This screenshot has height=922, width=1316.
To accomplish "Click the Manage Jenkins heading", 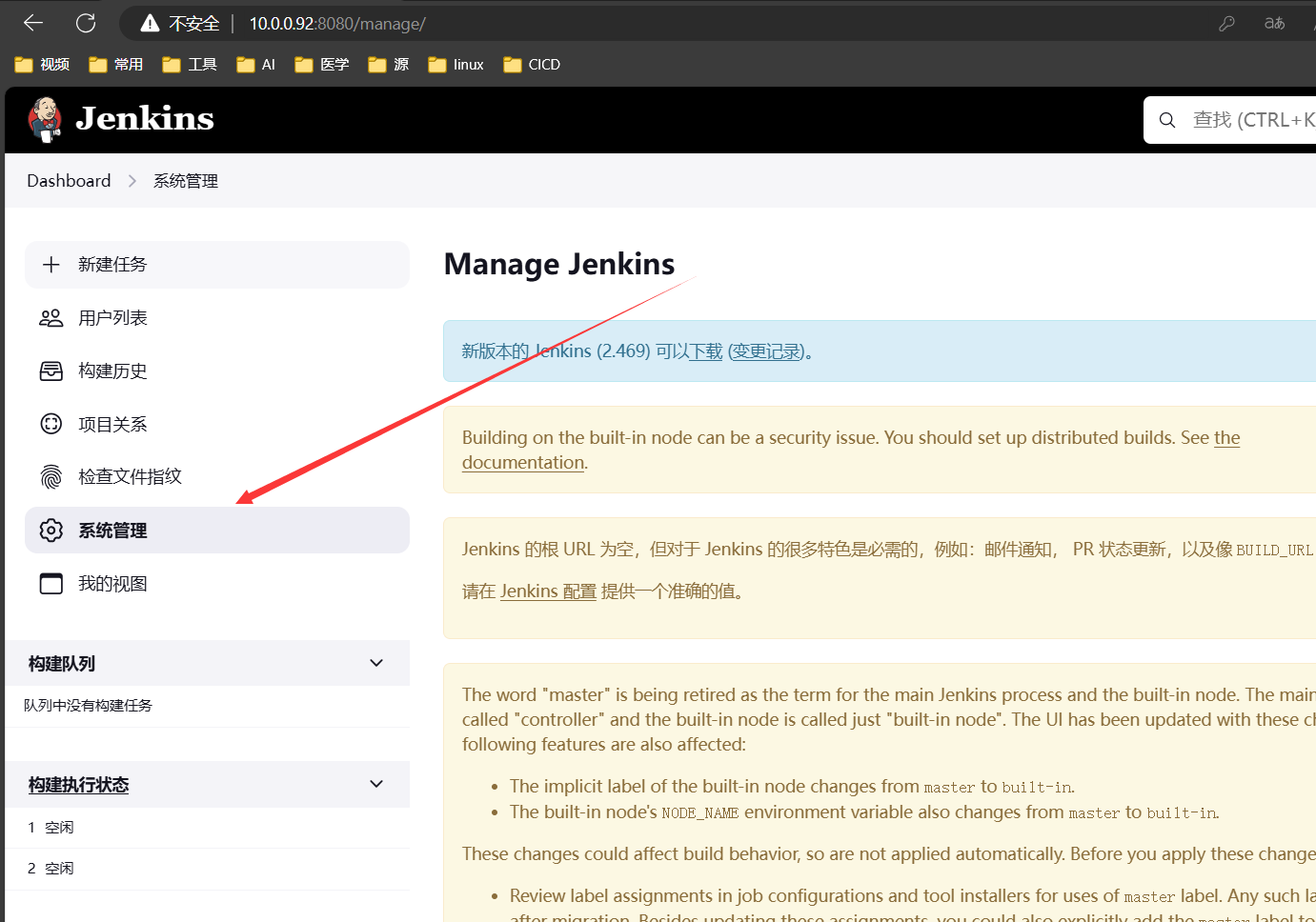I will [x=559, y=264].
